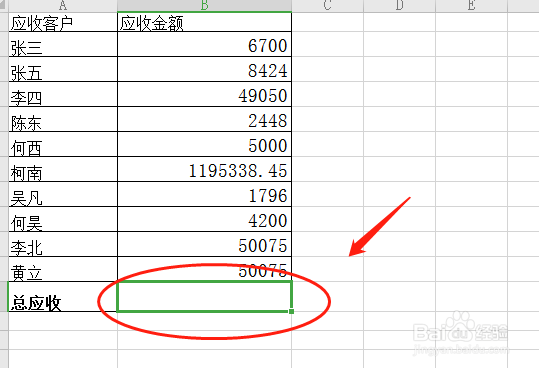Select column C header
Image resolution: width=539 pixels, height=368 pixels.
[328, 5]
